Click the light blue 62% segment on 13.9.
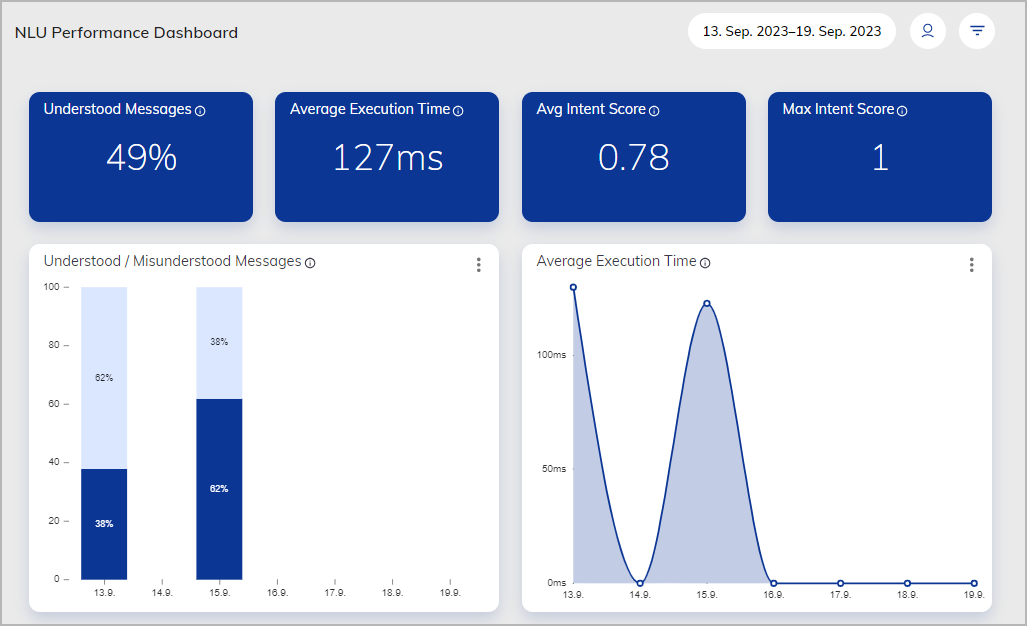1027x626 pixels. click(104, 377)
